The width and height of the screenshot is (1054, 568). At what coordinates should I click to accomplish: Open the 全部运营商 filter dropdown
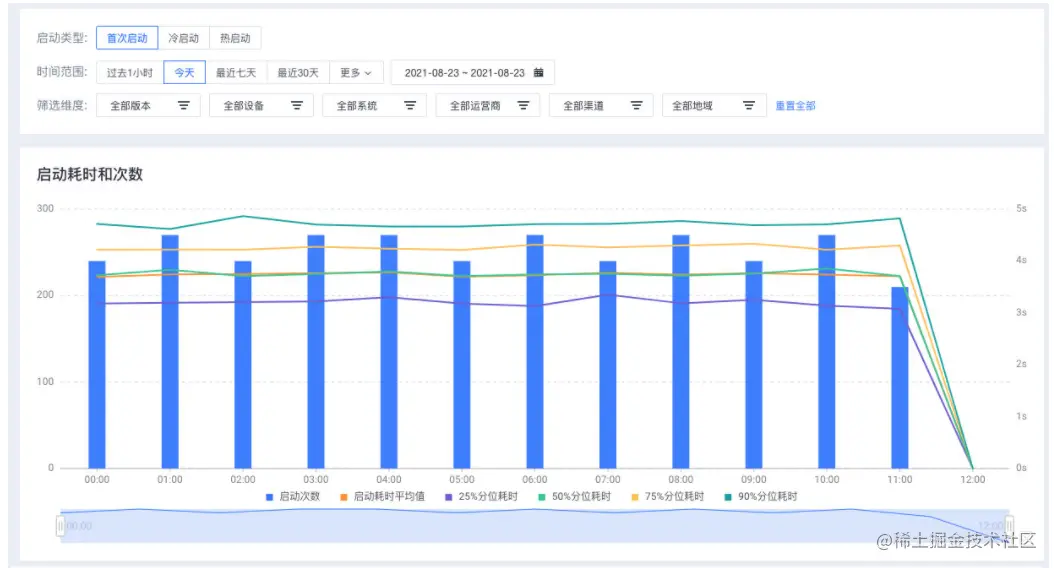coord(488,106)
